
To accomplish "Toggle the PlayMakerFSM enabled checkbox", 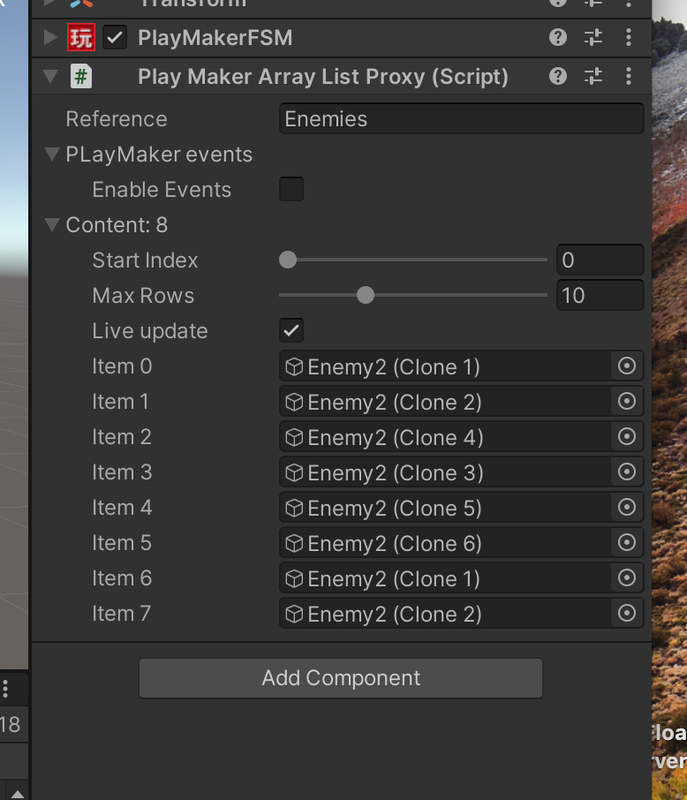I will click(x=115, y=37).
